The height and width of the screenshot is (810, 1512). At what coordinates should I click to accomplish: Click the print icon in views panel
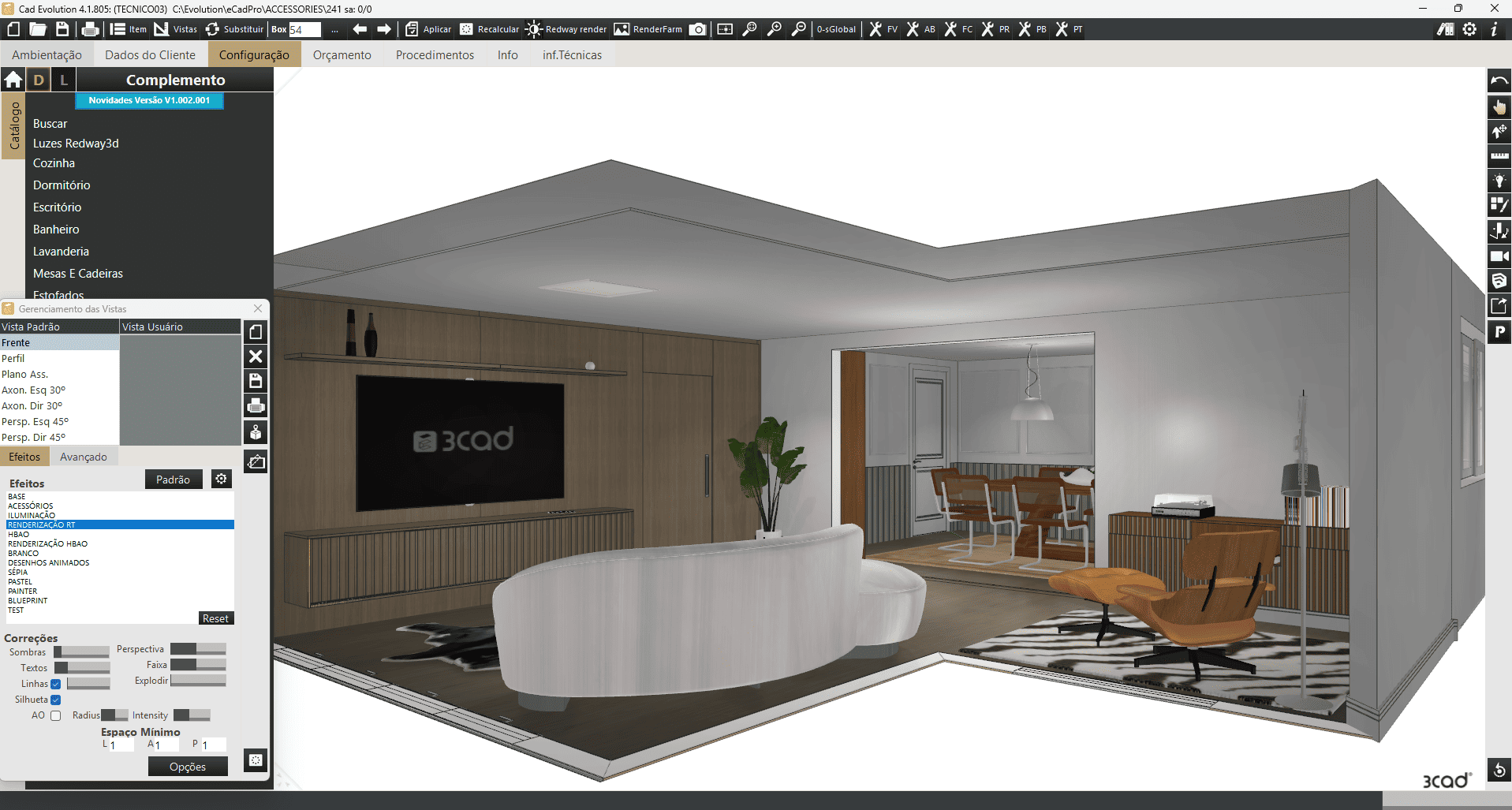click(x=256, y=406)
